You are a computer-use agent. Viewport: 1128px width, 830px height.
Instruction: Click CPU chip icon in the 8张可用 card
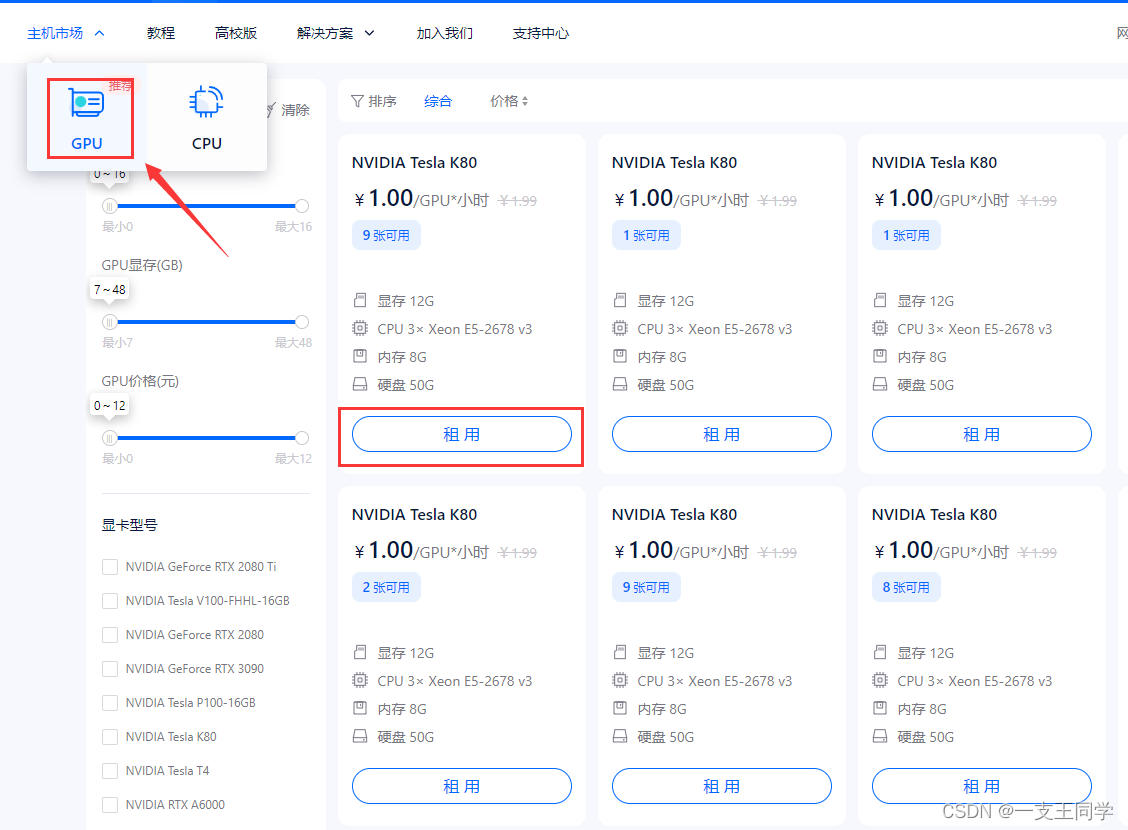click(x=880, y=680)
